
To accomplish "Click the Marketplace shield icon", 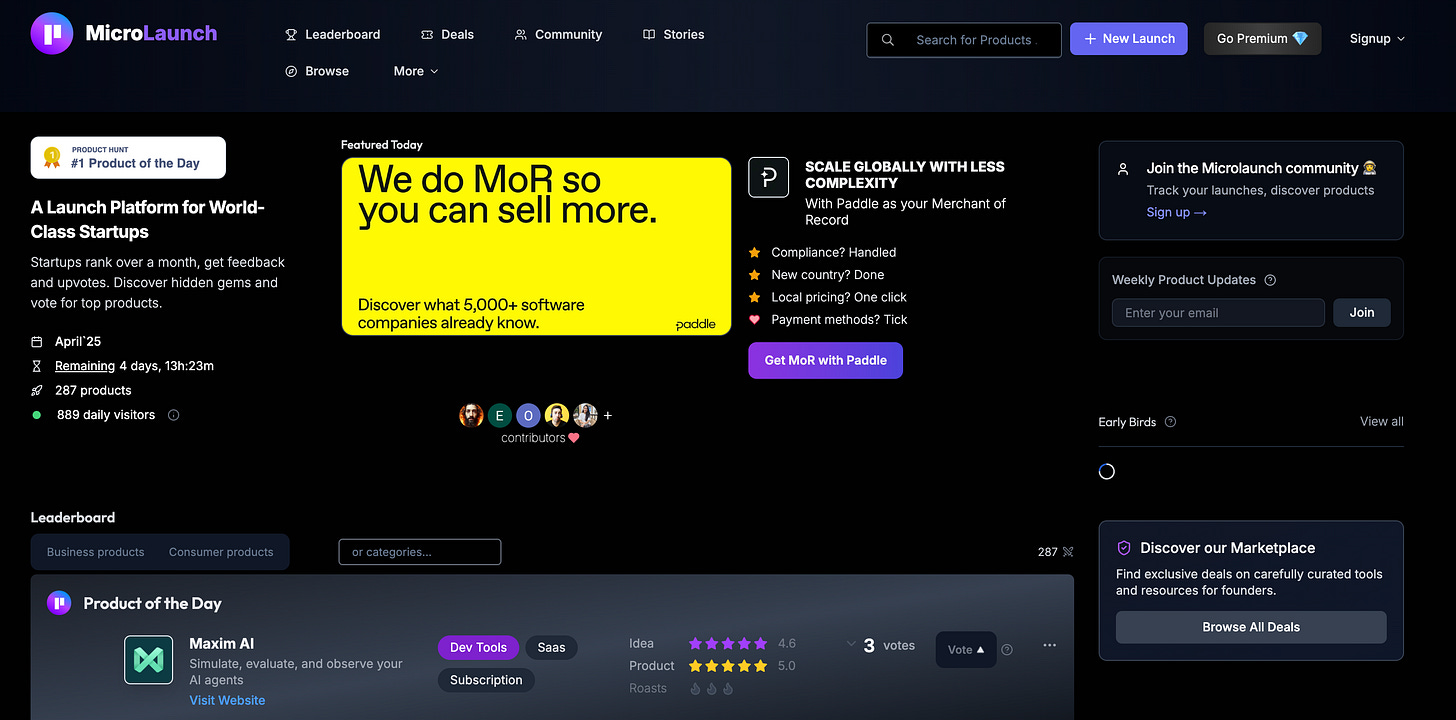I will click(x=1124, y=548).
